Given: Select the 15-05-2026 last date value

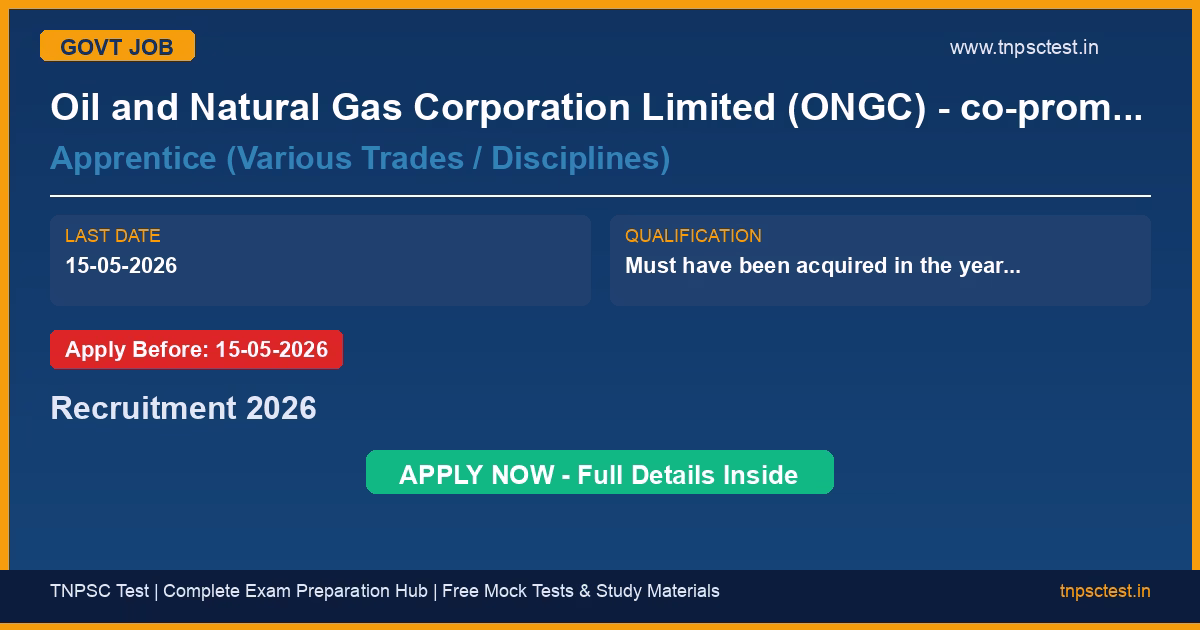Looking at the screenshot, I should (121, 266).
